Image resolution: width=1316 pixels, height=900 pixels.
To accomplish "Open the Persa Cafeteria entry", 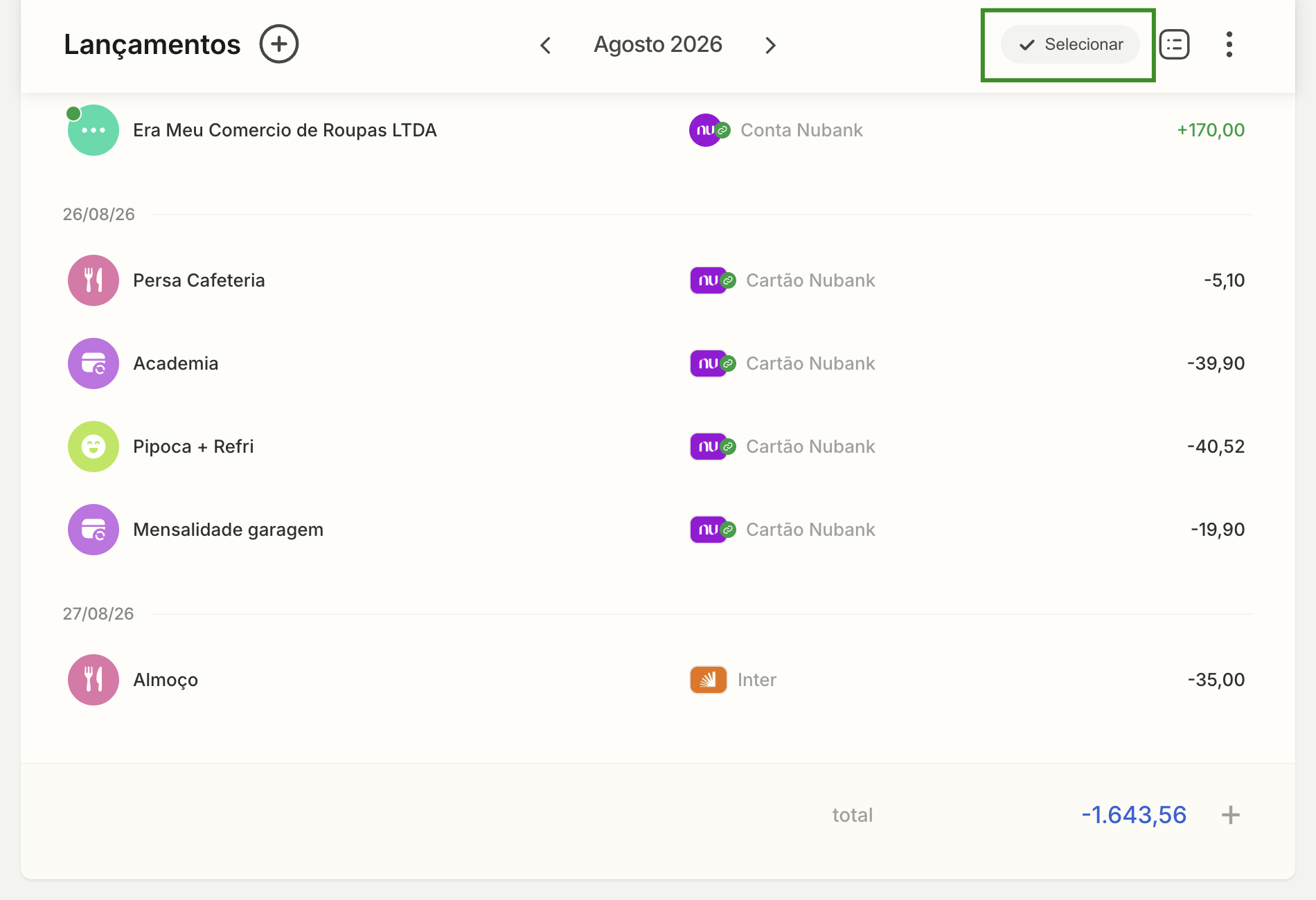I will pyautogui.click(x=199, y=280).
